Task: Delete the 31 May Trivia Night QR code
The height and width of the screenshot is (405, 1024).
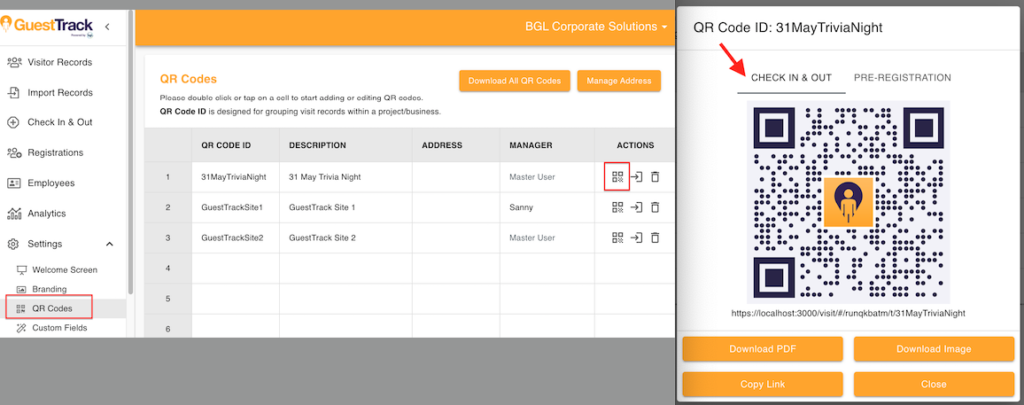Action: (655, 177)
